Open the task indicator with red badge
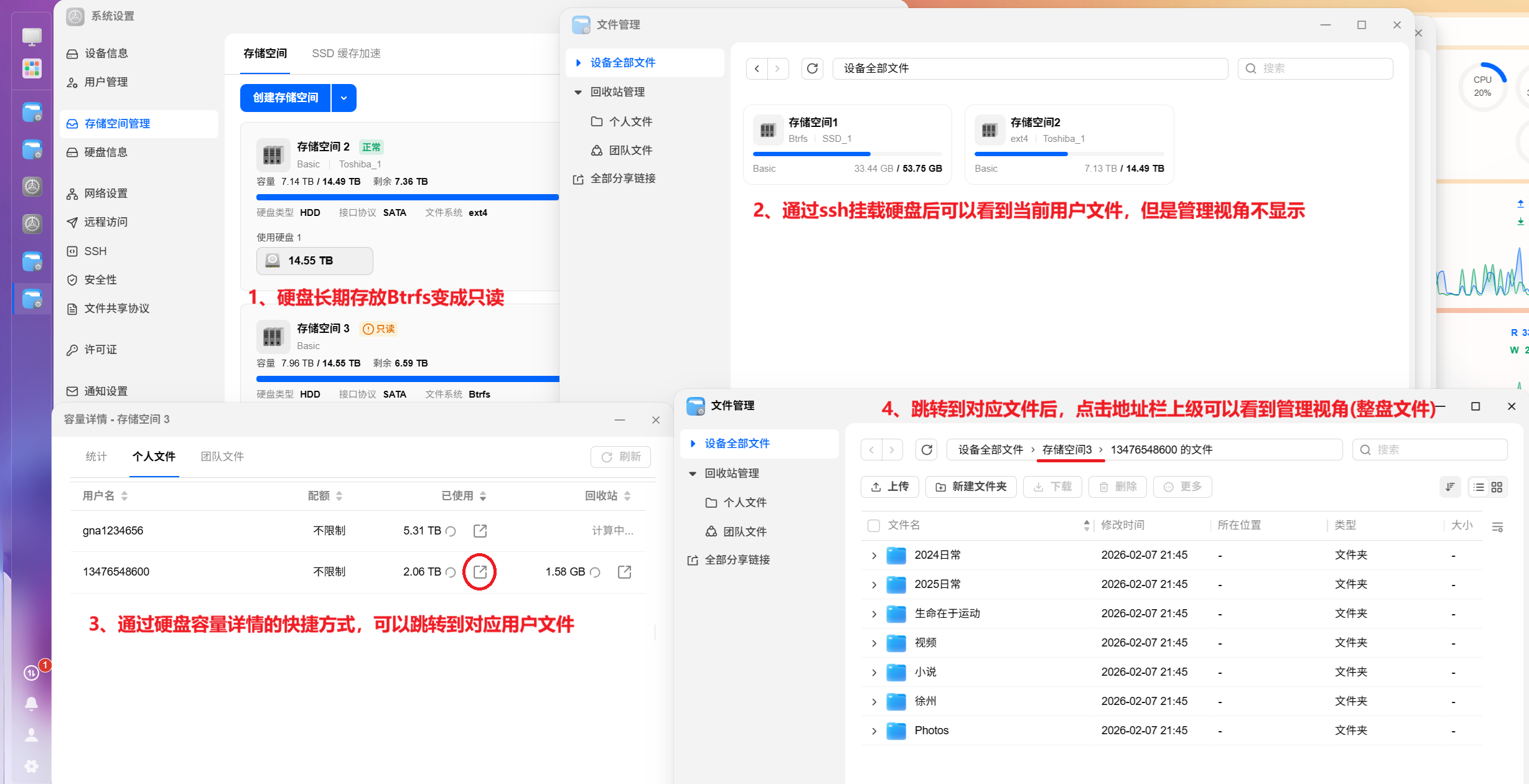Screen dimensions: 1529x784 tap(31, 673)
